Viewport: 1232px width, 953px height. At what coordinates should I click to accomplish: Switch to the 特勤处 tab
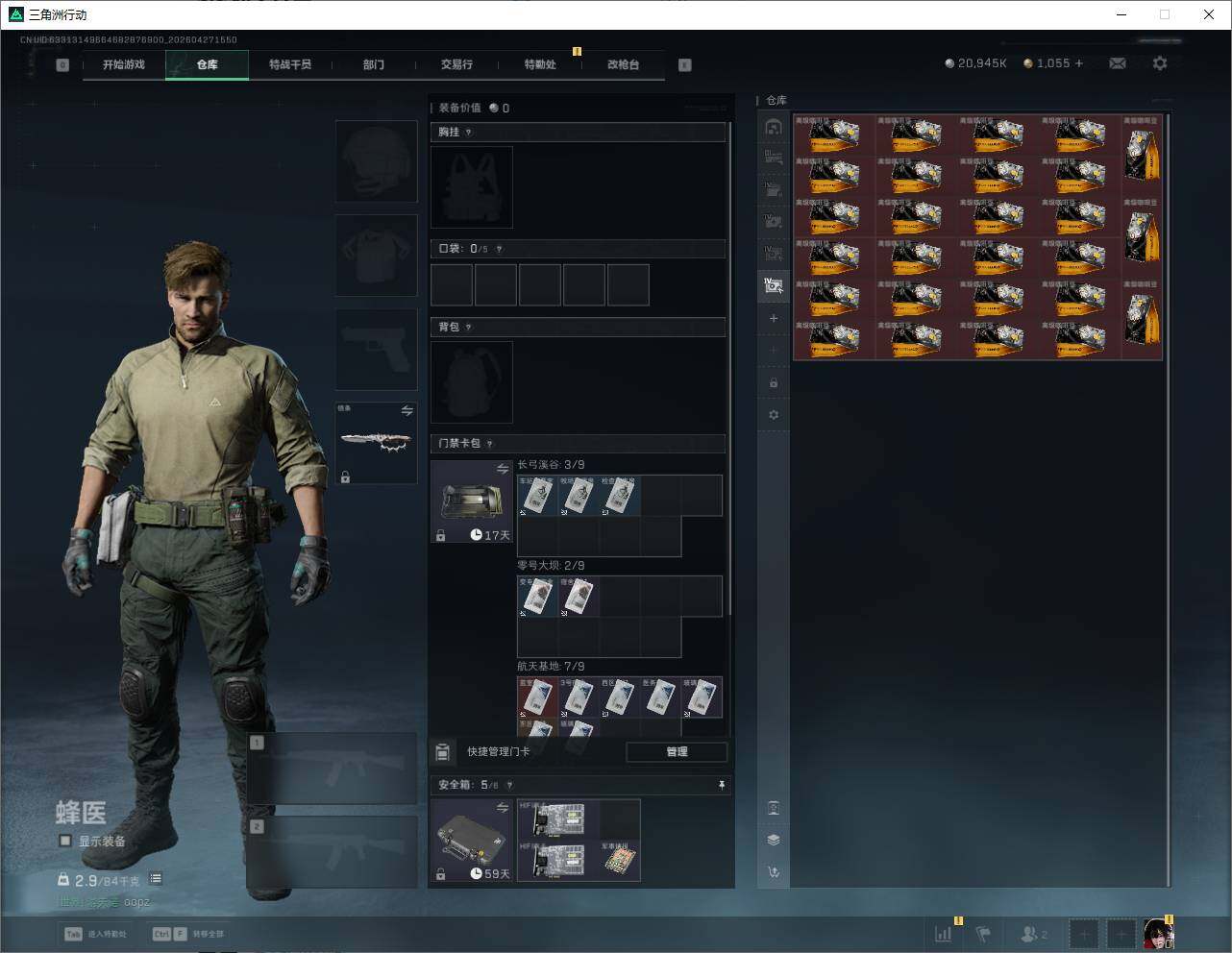540,64
